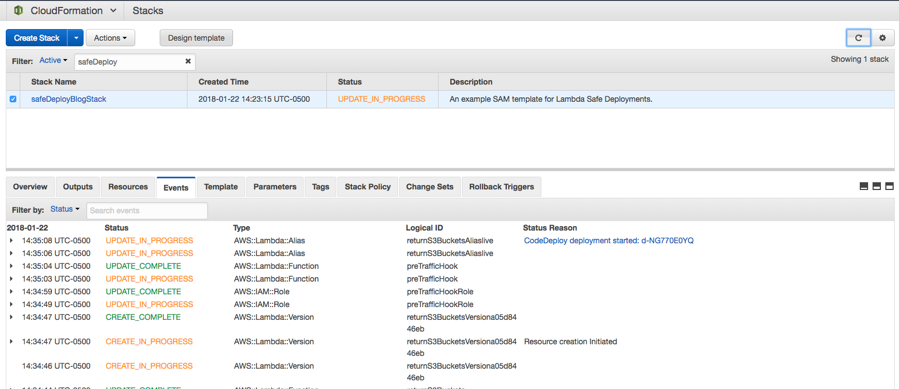Click the Design template button
Image resolution: width=899 pixels, height=389 pixels.
tap(196, 38)
